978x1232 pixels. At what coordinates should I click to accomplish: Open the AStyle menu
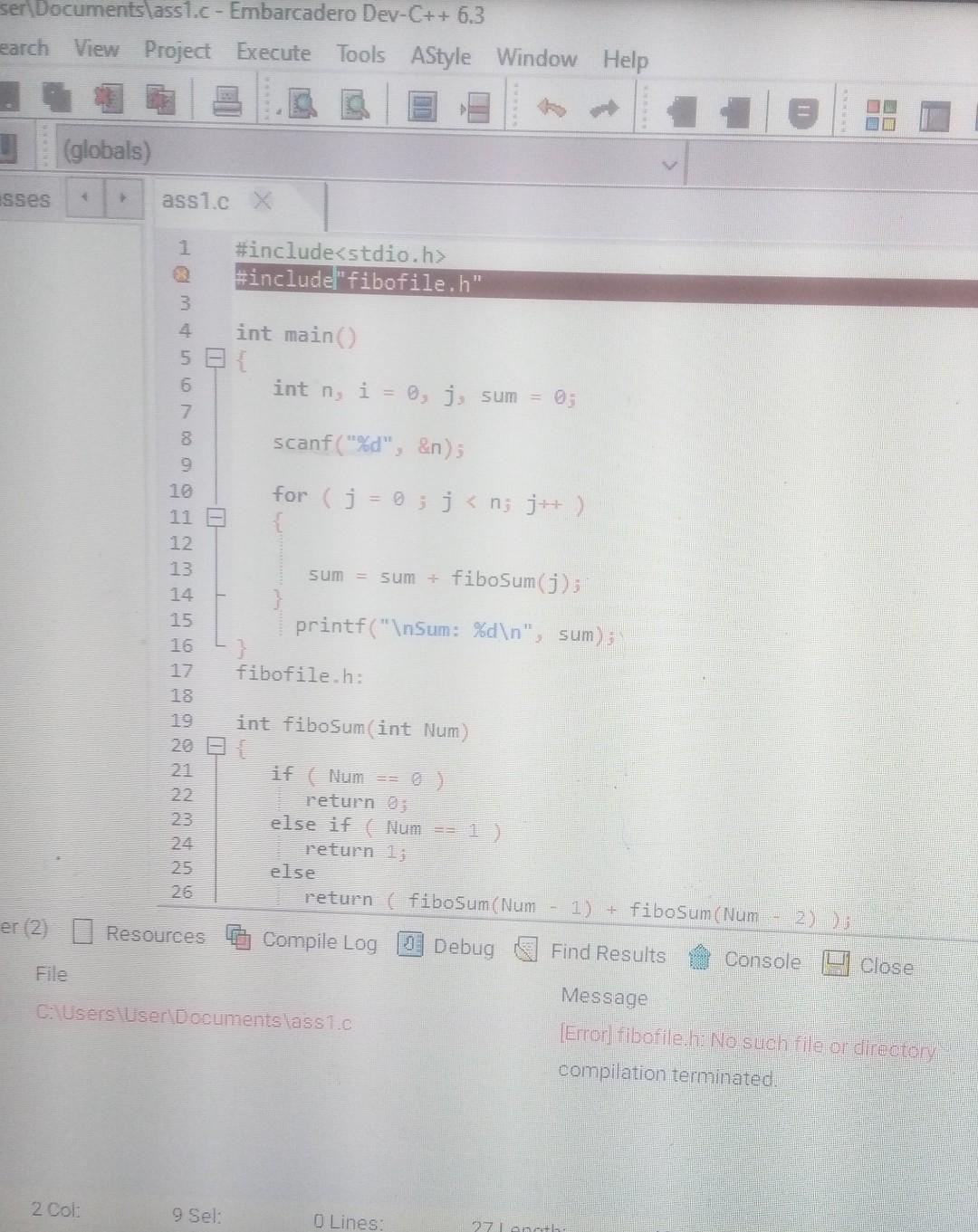point(441,56)
